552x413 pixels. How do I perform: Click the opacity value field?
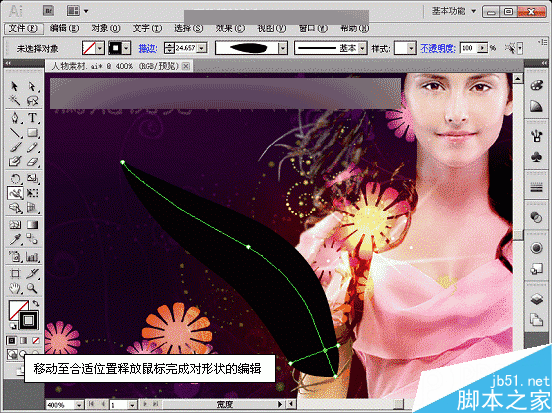(x=470, y=48)
